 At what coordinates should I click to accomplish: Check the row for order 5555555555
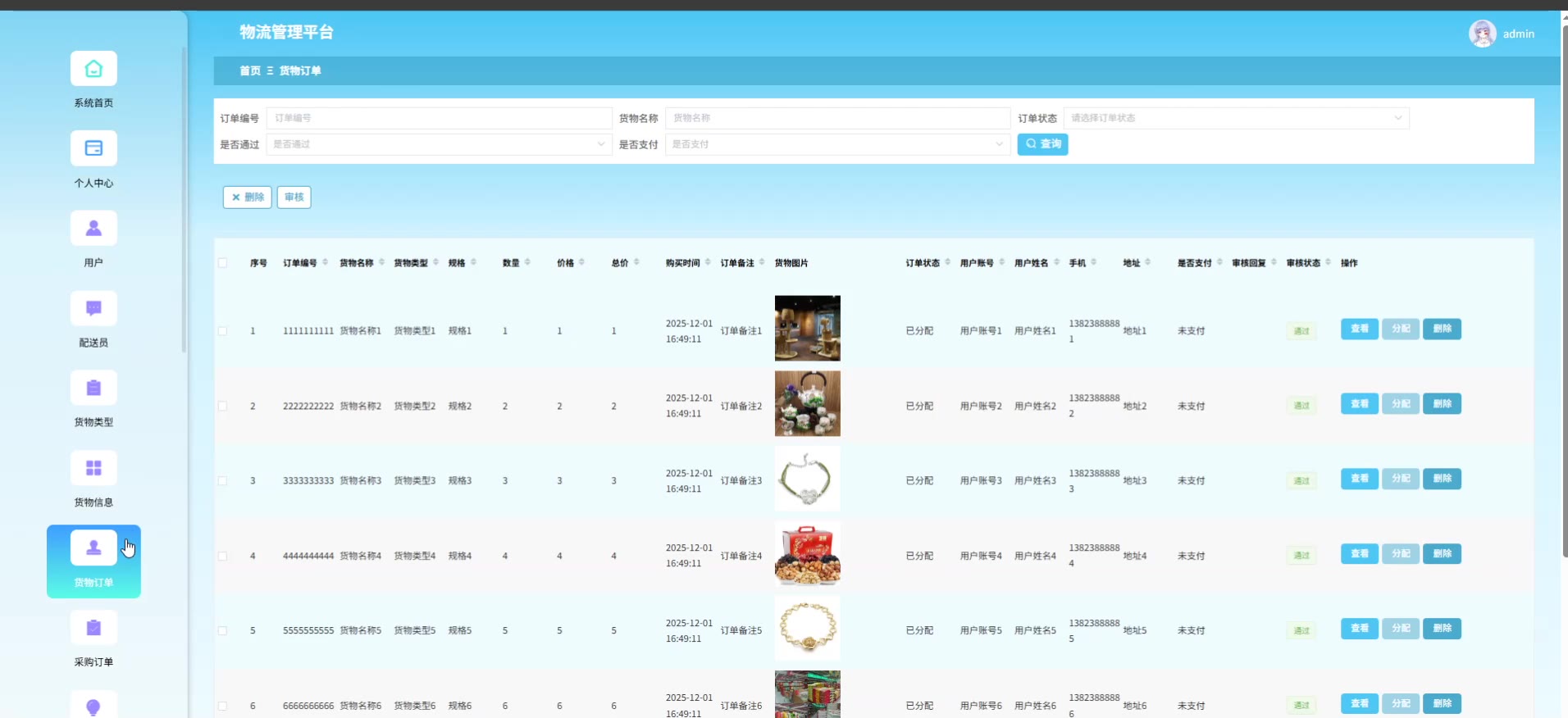coord(222,631)
